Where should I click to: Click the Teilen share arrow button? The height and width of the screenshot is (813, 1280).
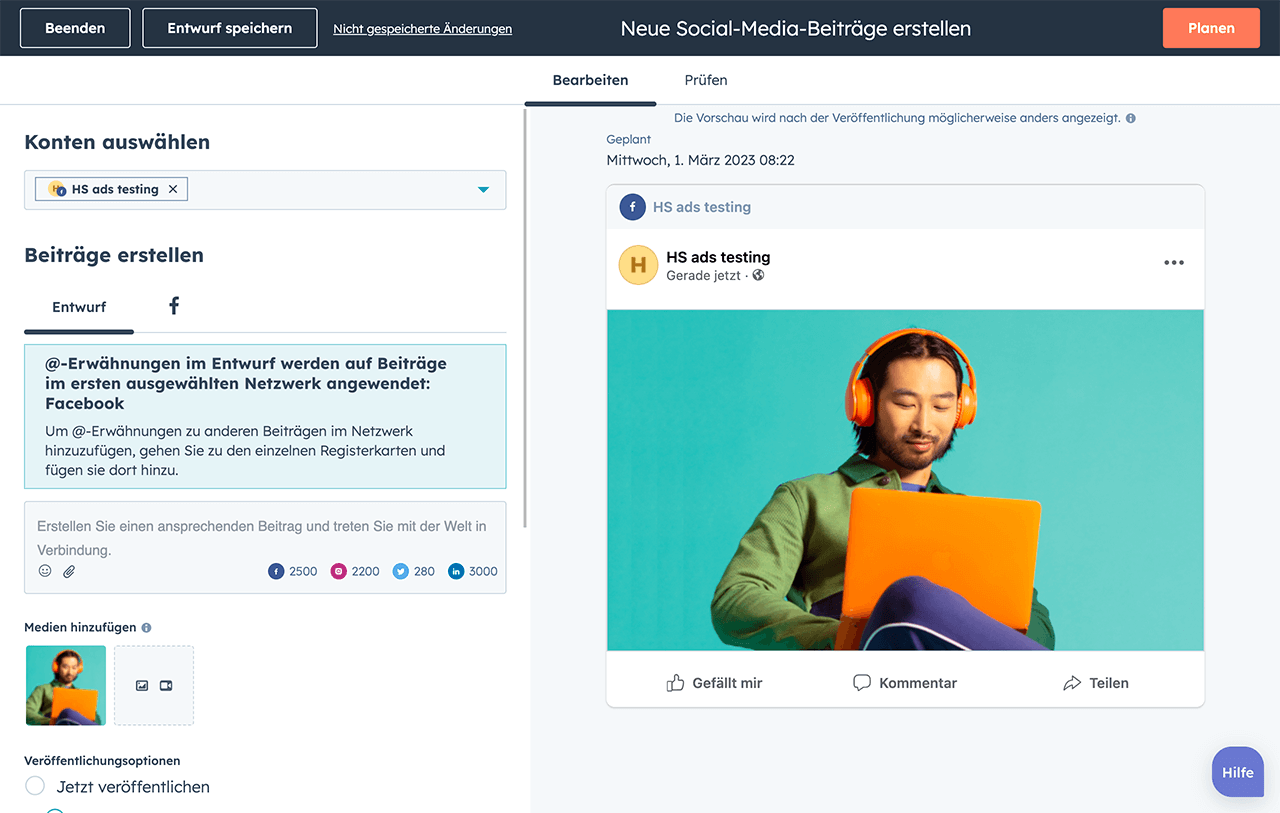point(1095,683)
